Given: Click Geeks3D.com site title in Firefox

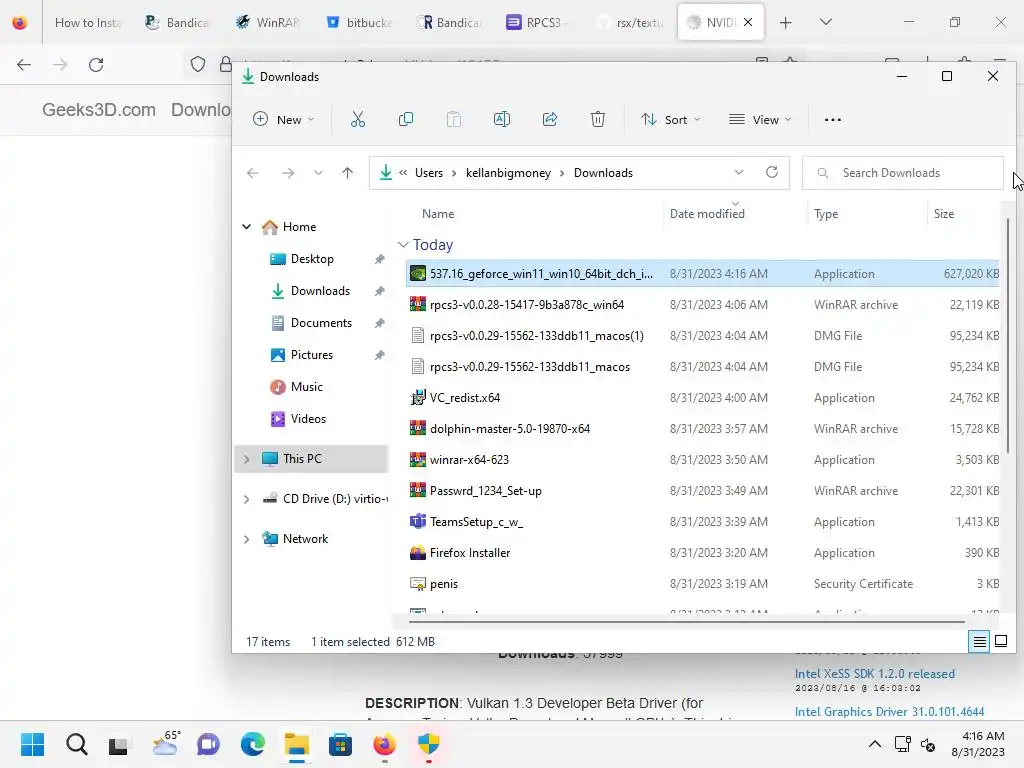Looking at the screenshot, I should tap(99, 110).
